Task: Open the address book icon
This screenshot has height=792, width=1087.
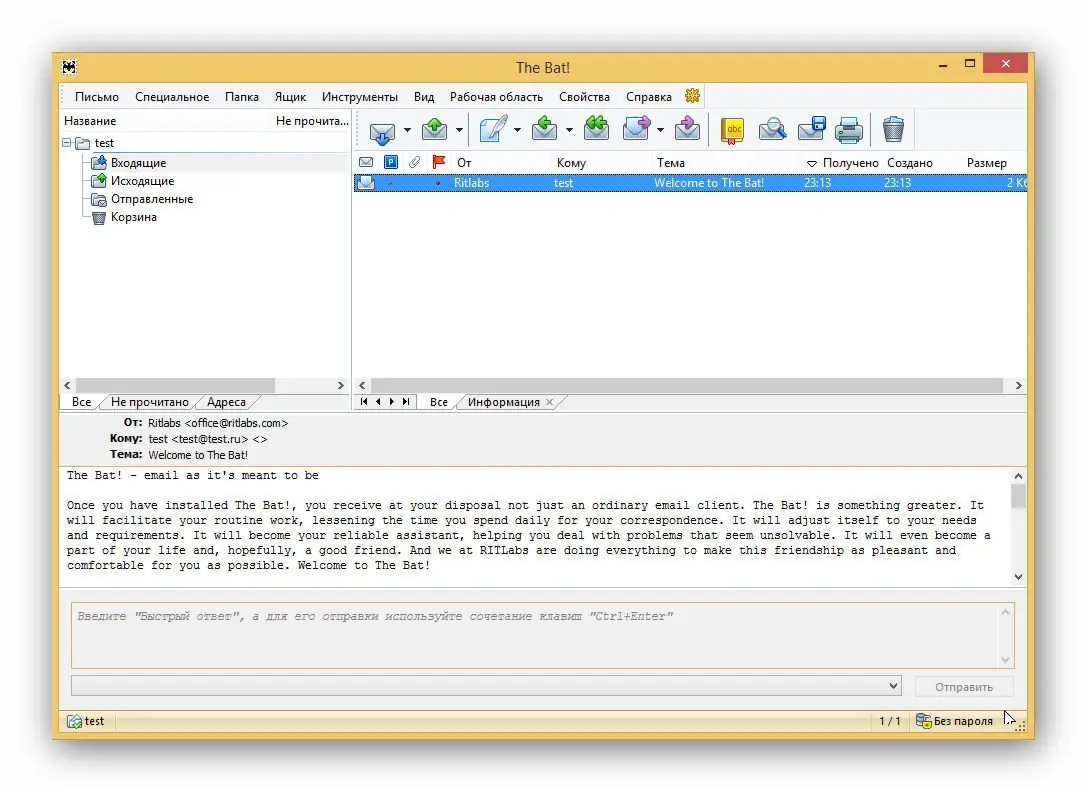Action: coord(733,130)
